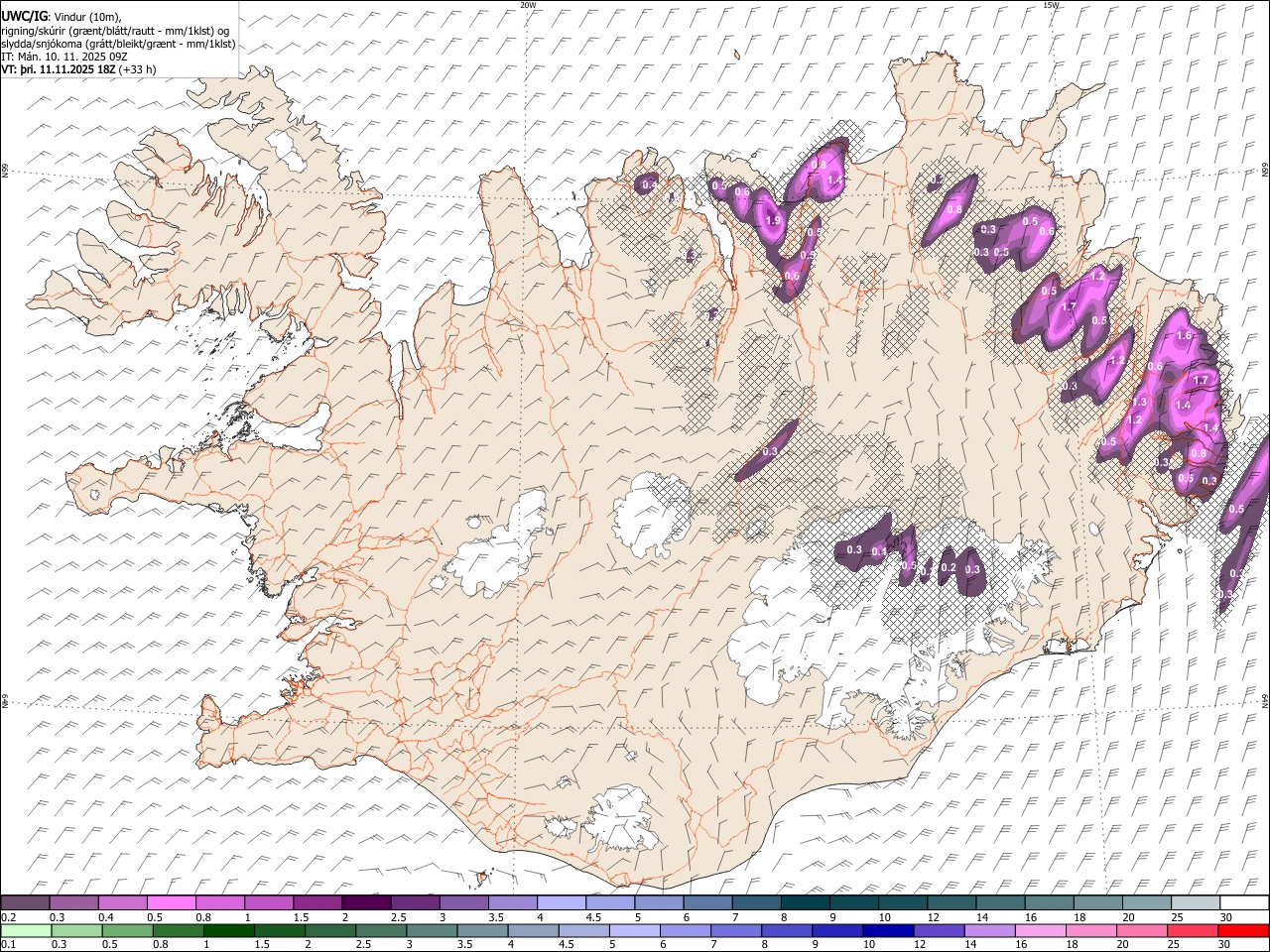
Task: Click upper legend swatch between 1.5 and 2
Action: (317, 902)
